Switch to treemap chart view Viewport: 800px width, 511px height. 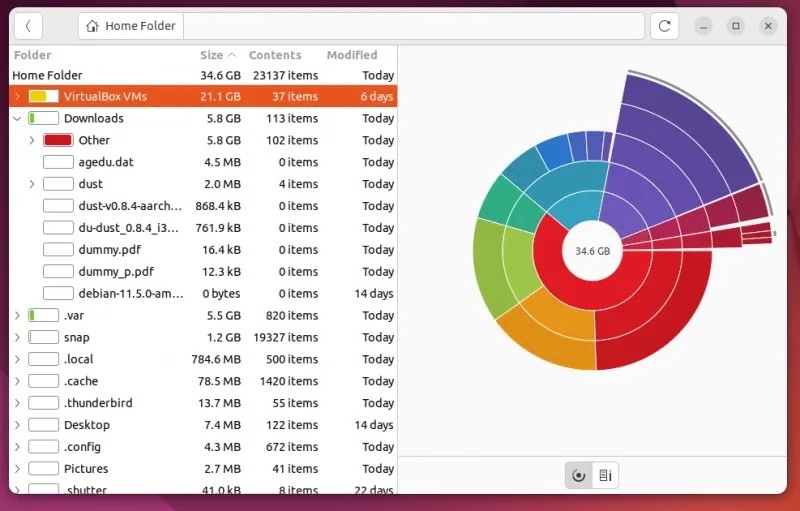click(605, 475)
